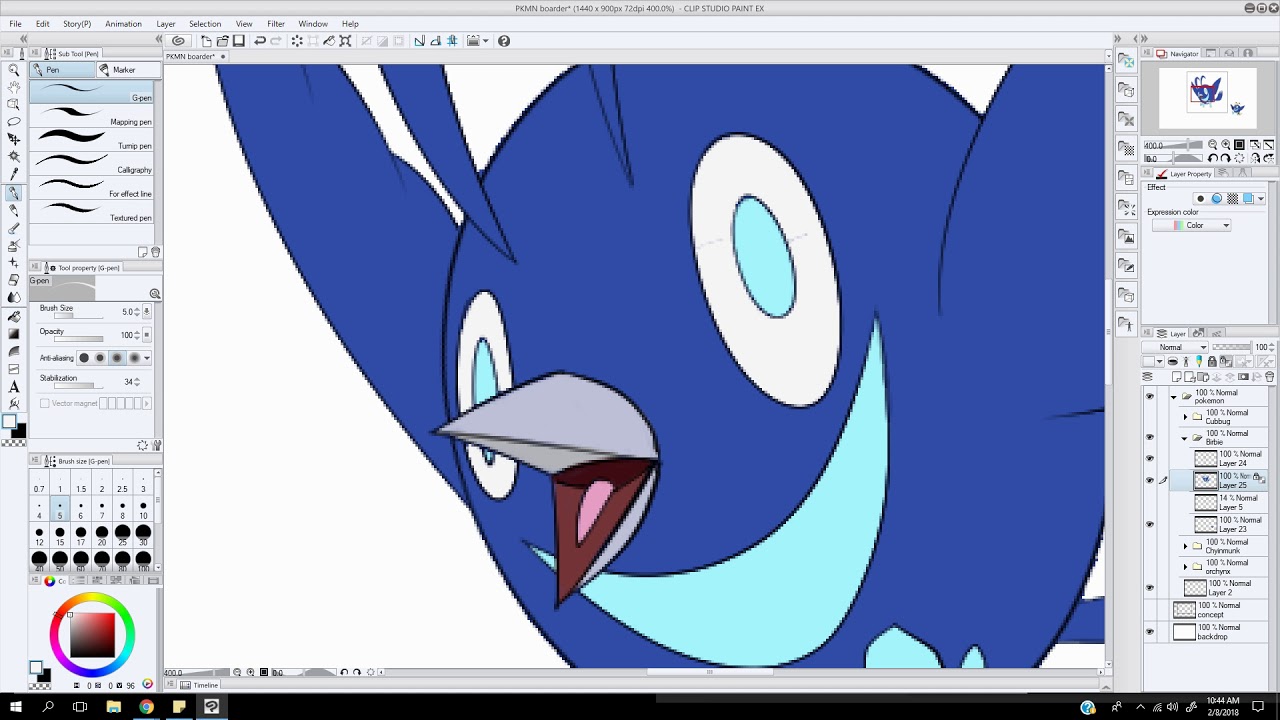Open the Filter menu
The image size is (1280, 720).
point(276,24)
